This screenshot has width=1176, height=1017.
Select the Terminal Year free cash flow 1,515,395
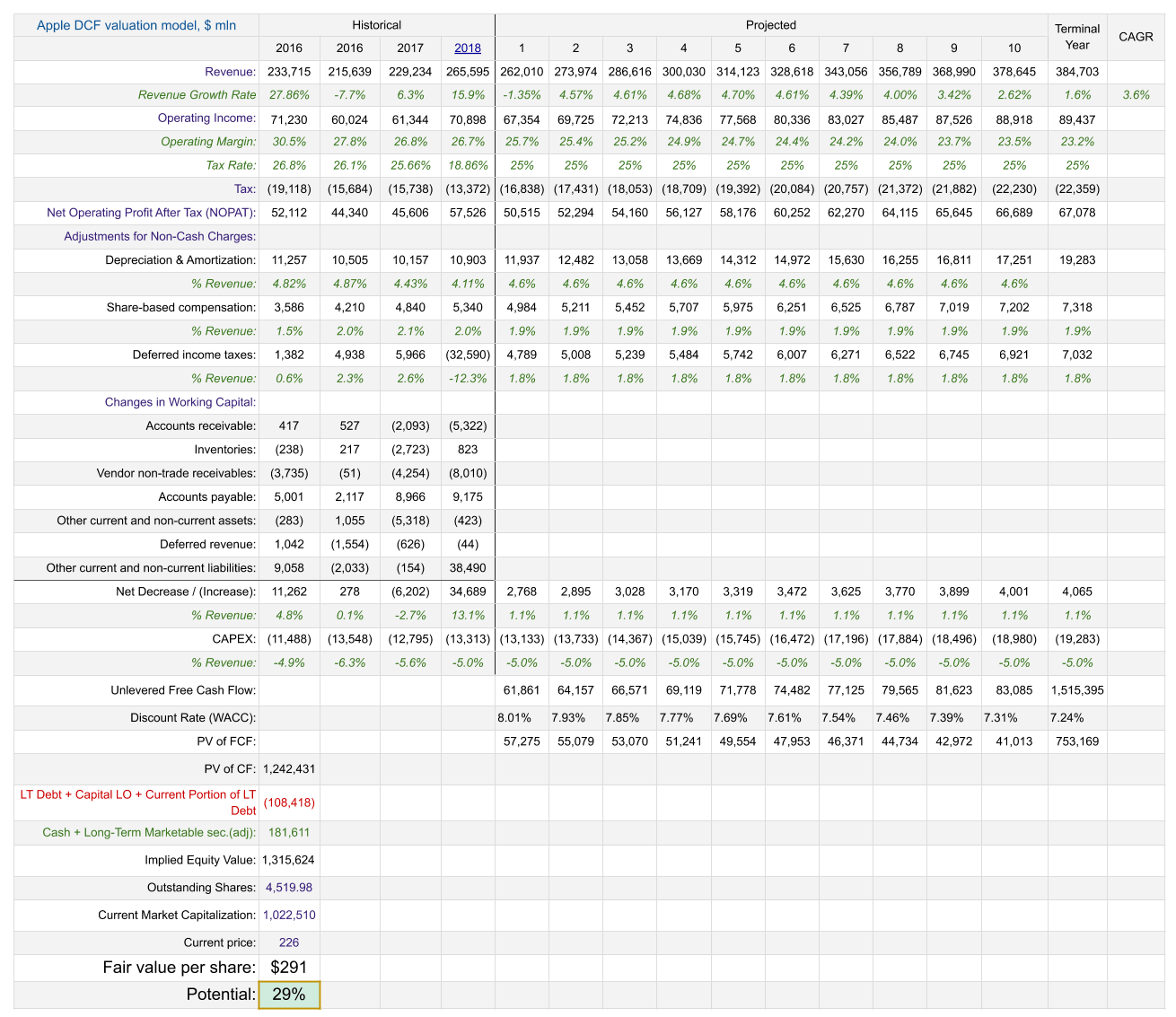point(1077,690)
